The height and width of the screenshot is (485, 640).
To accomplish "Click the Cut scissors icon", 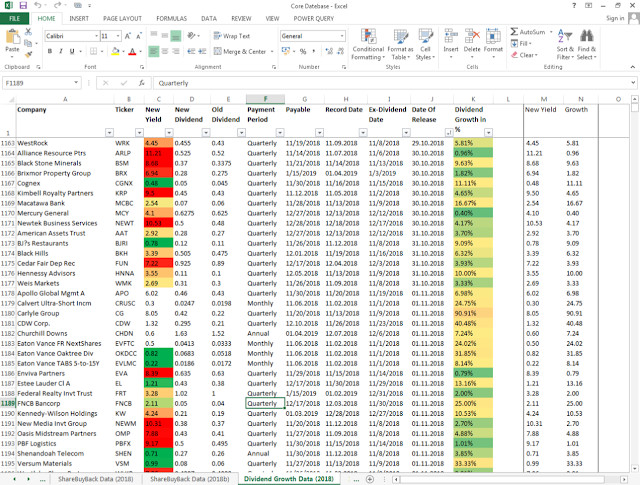I will click(x=28, y=32).
